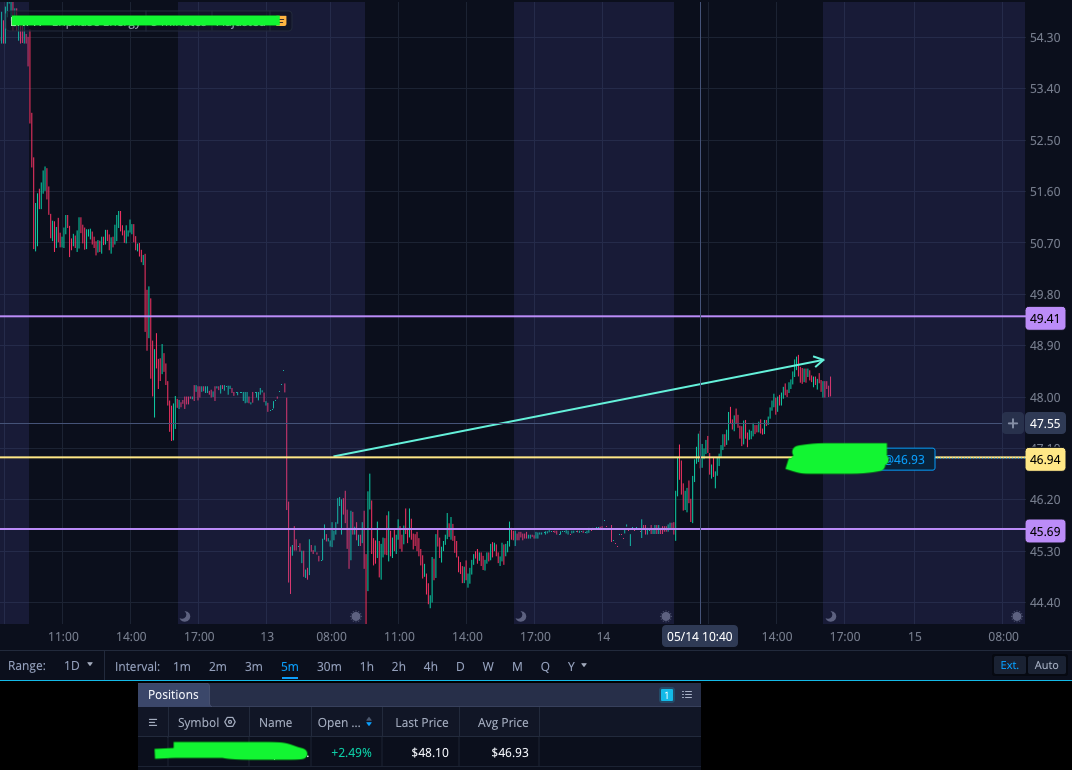Viewport: 1072px width, 770px height.
Task: Switch to the Positions tab
Action: pos(173,695)
